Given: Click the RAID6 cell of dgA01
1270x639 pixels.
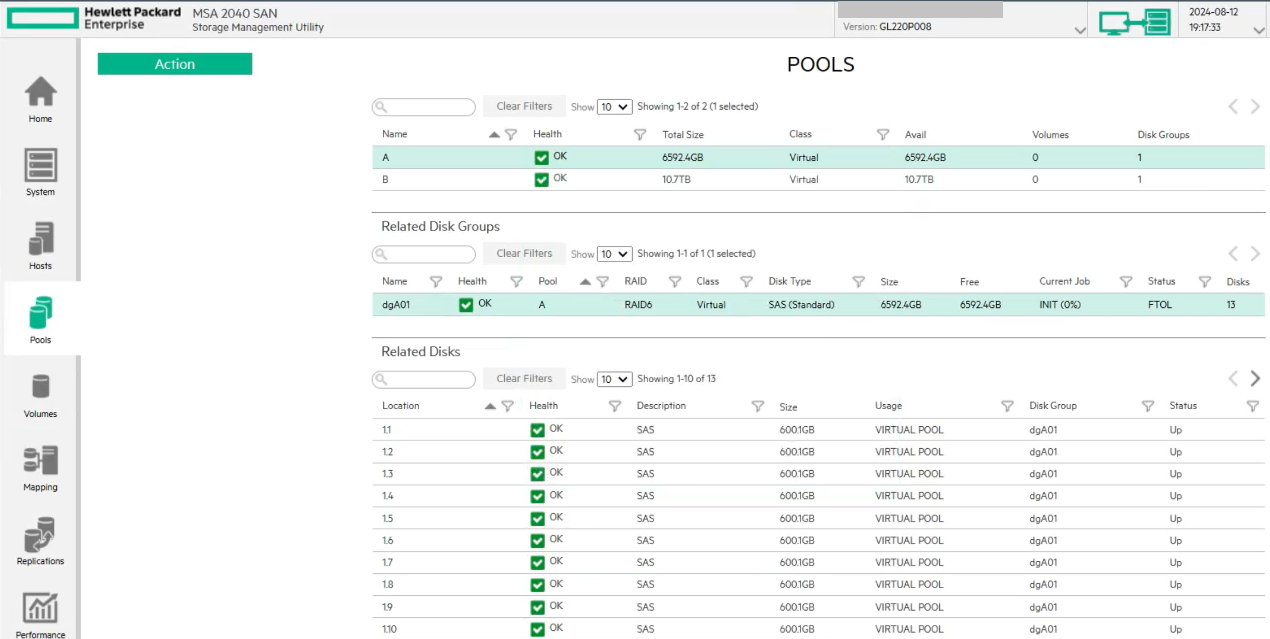Looking at the screenshot, I should (638, 305).
